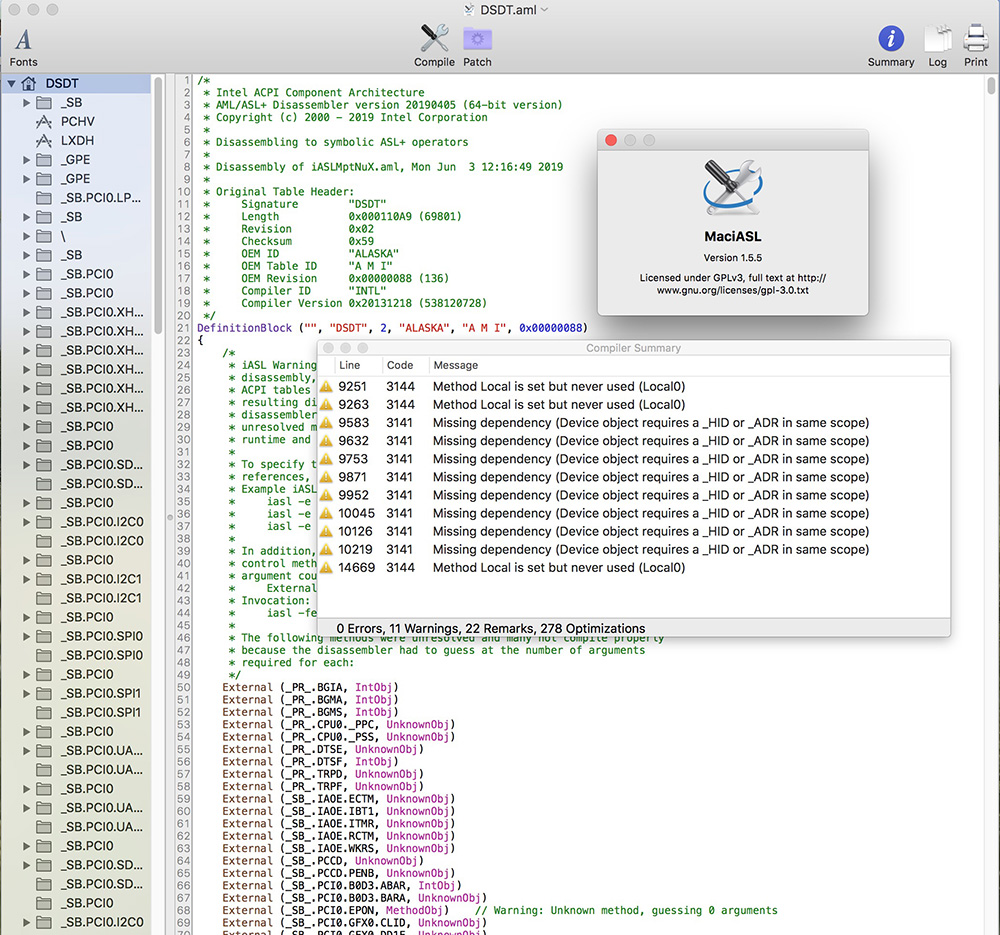1000x935 pixels.
Task: Print the DSDT document
Action: click(976, 45)
